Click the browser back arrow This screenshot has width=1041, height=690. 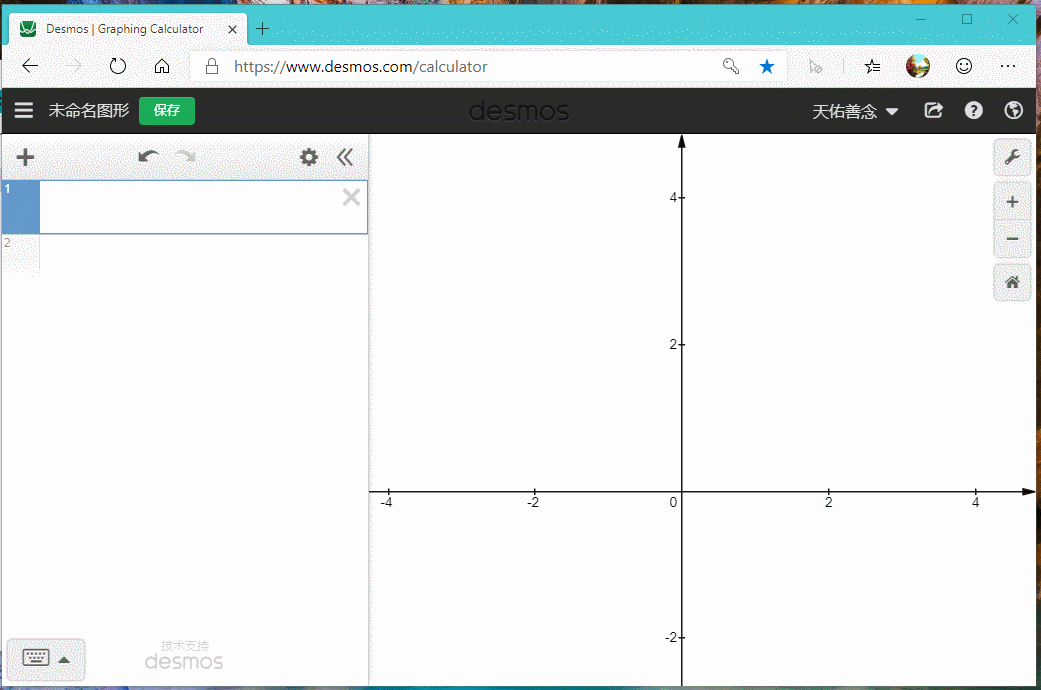30,66
